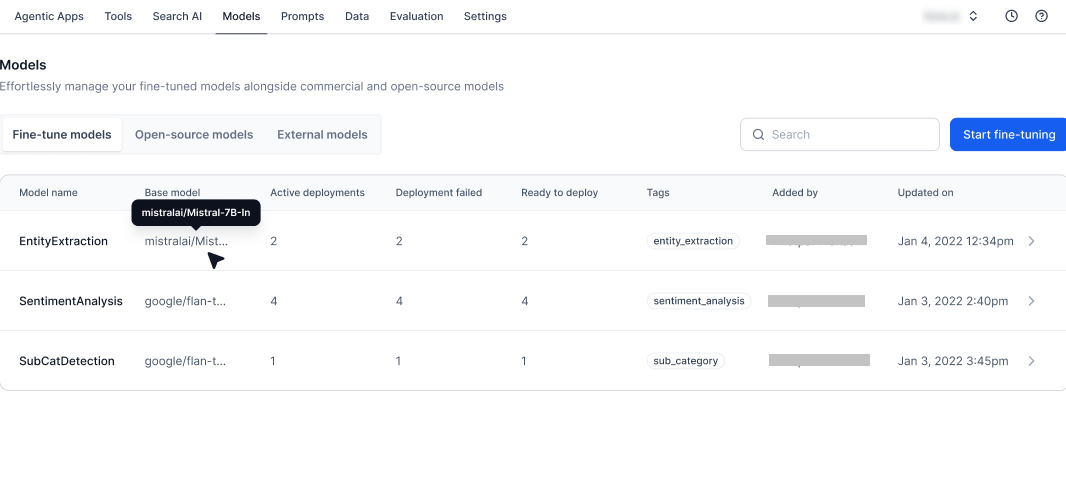Open the Agentic Apps menu
The width and height of the screenshot is (1066, 500).
pos(49,16)
